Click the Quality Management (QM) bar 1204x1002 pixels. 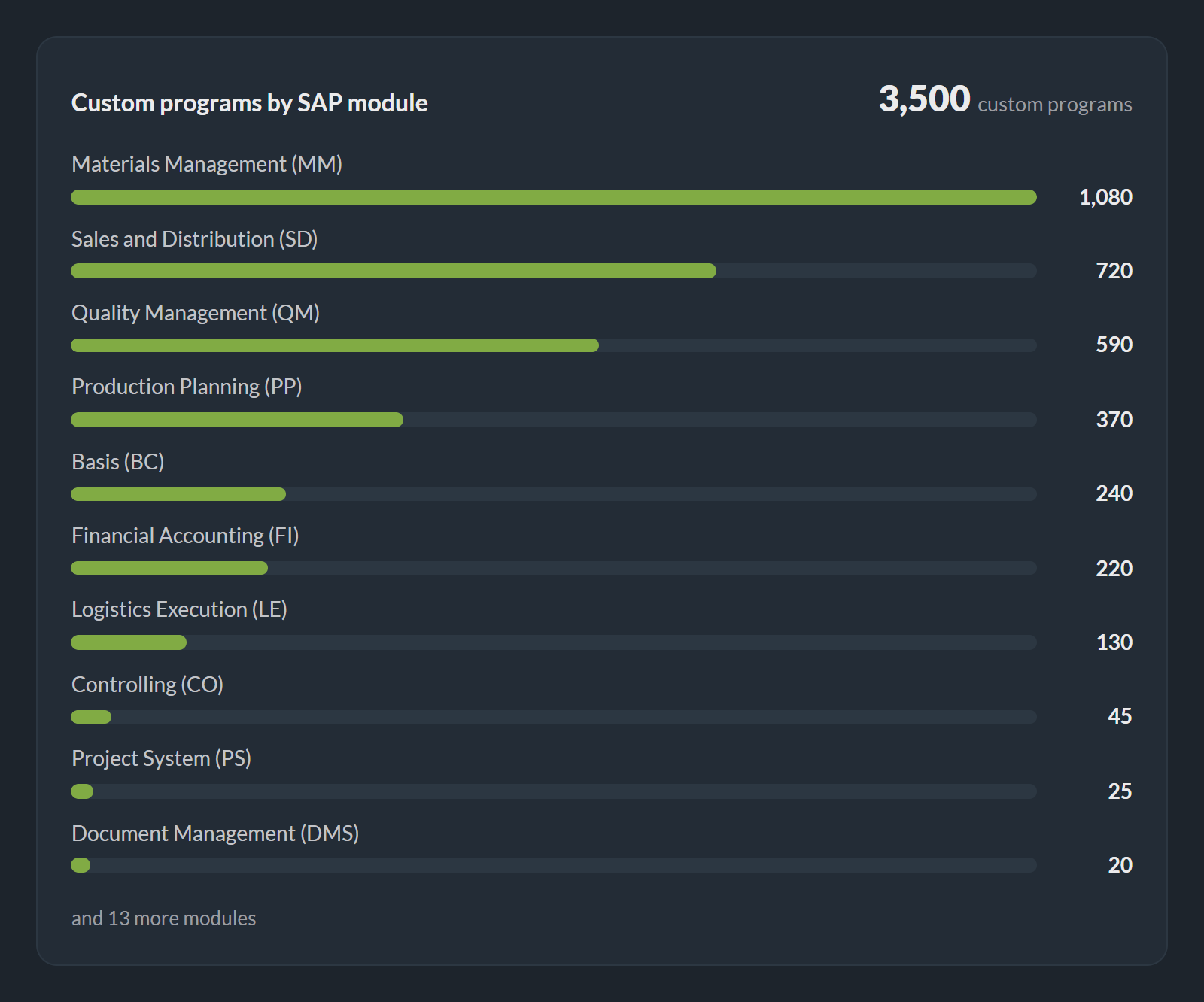pos(554,345)
